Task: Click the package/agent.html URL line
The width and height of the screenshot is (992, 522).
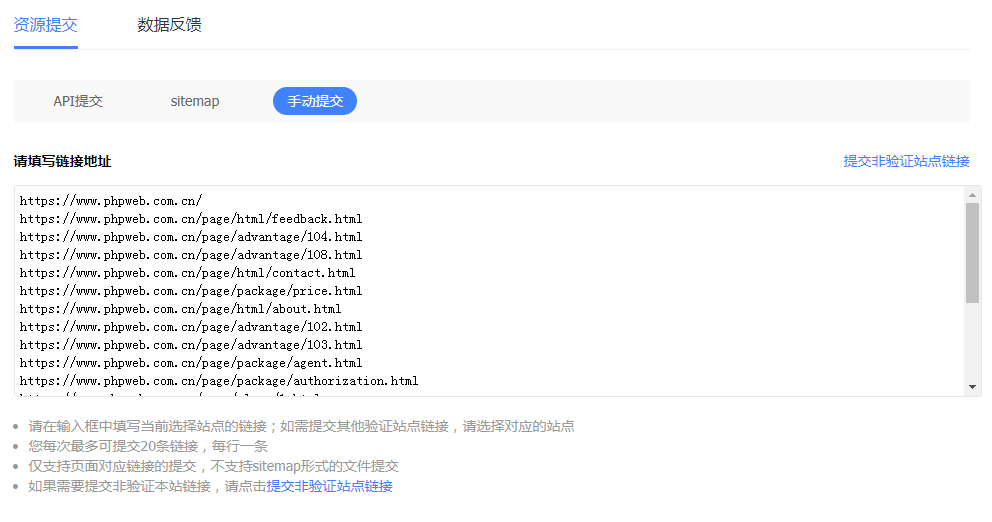Action: 190,363
